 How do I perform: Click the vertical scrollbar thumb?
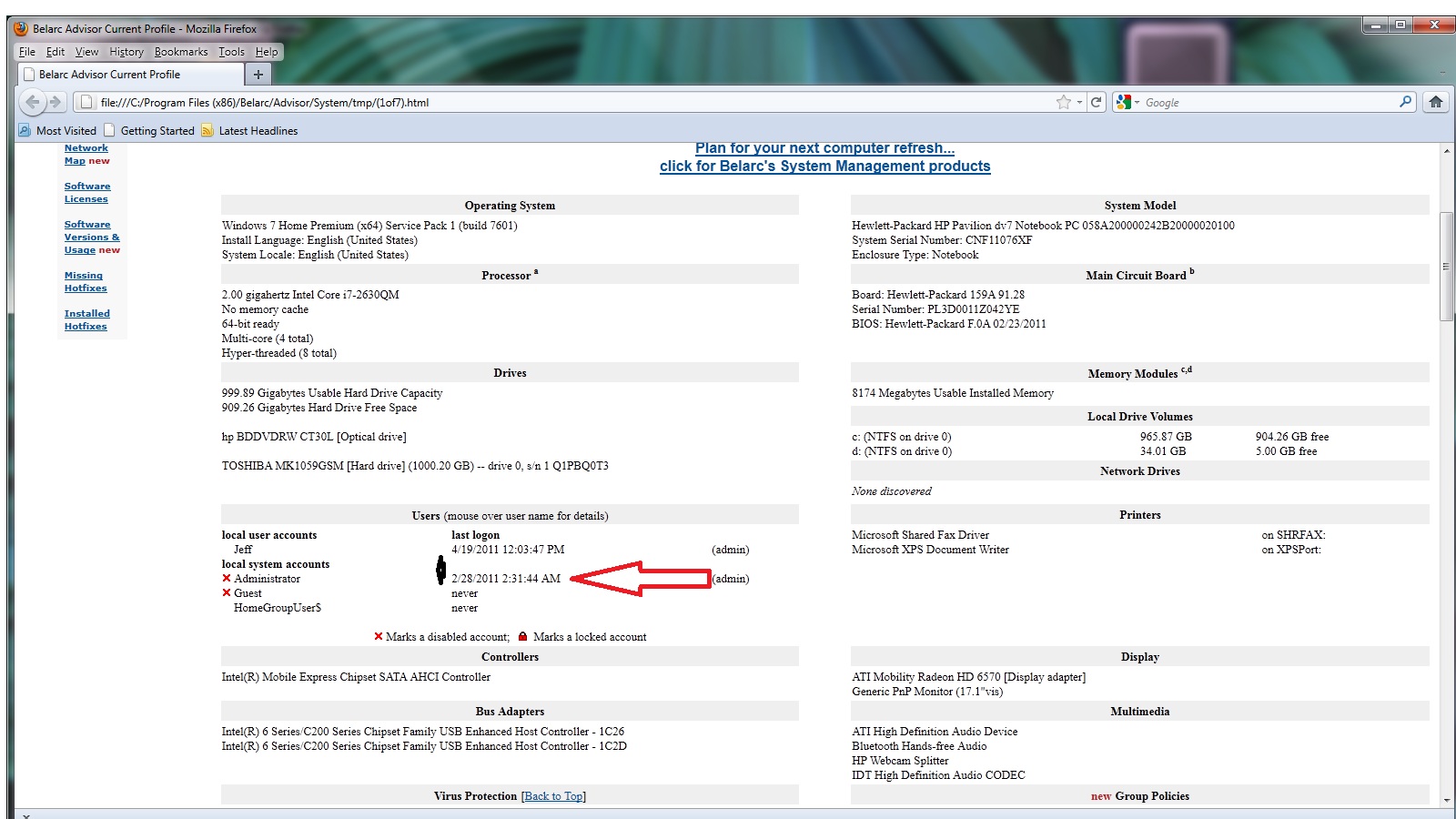point(1446,266)
